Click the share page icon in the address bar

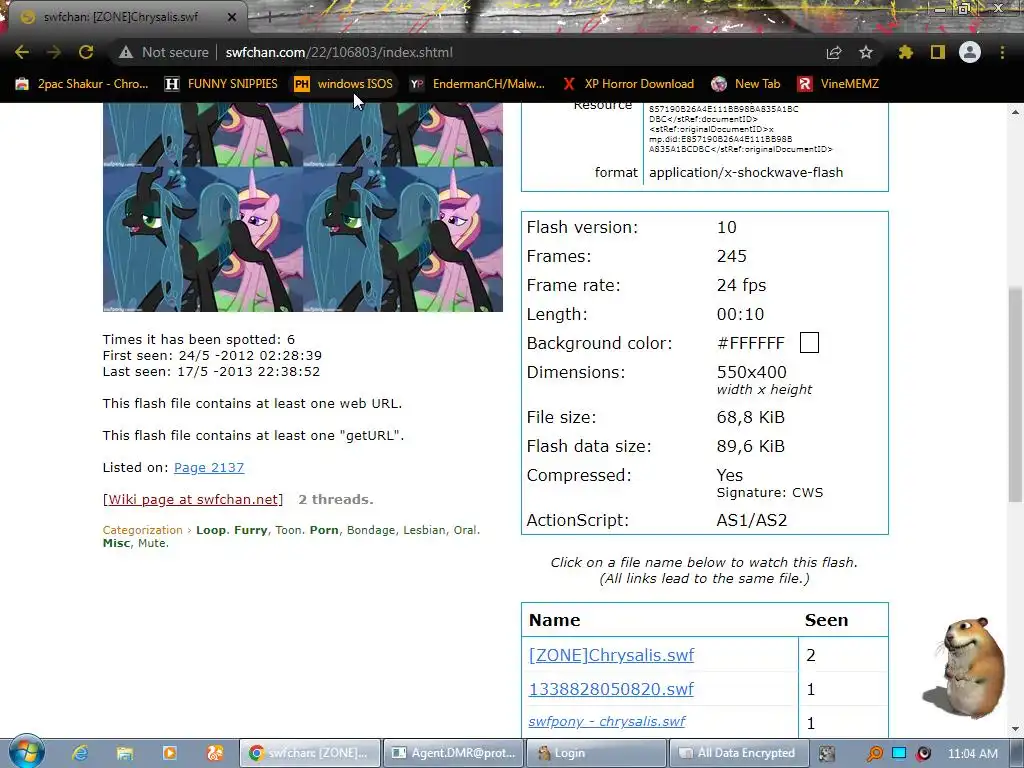point(834,52)
